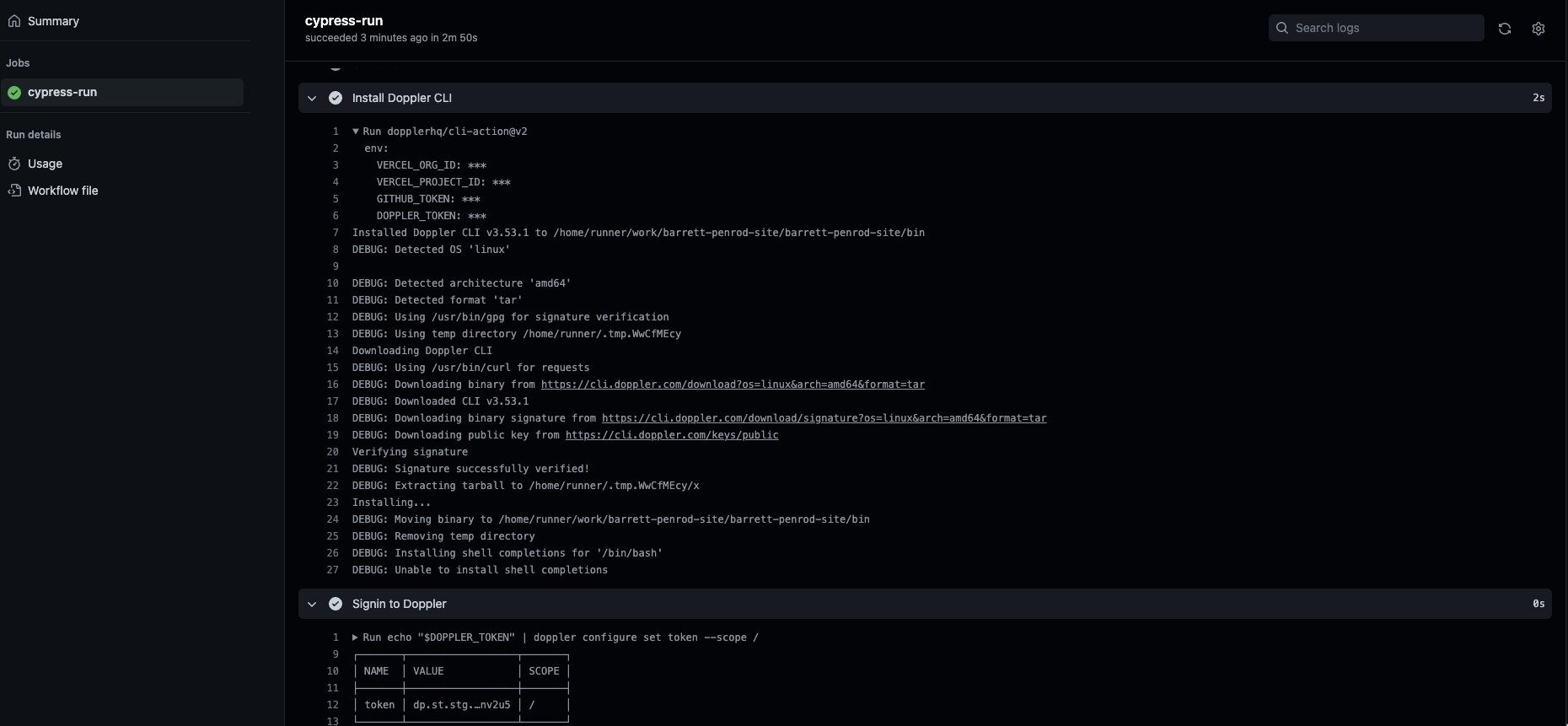Click the 'Verifying signature' log line
This screenshot has height=726, width=1568.
pos(410,452)
